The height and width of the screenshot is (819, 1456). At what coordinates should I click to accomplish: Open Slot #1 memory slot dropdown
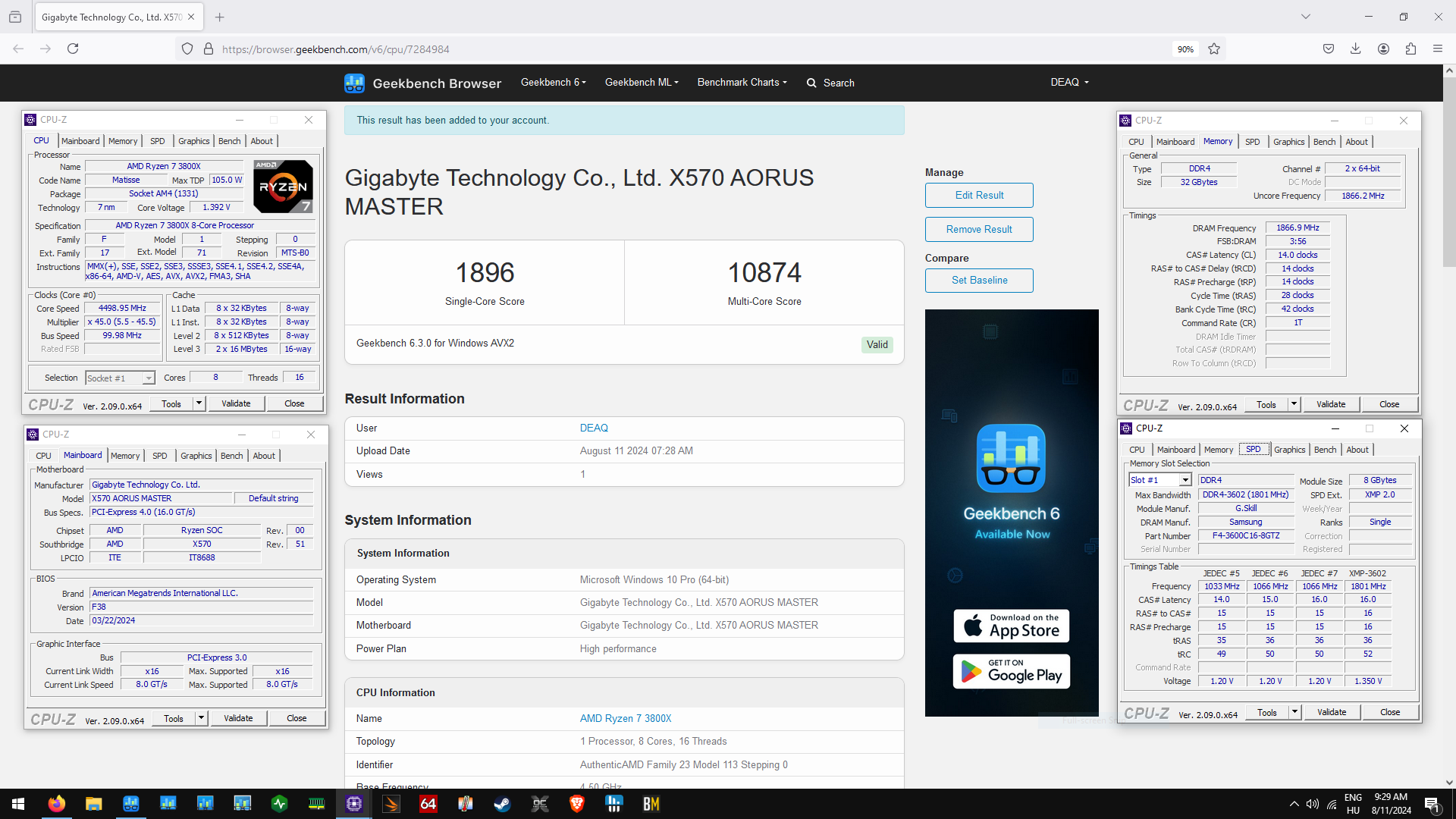(x=1160, y=480)
